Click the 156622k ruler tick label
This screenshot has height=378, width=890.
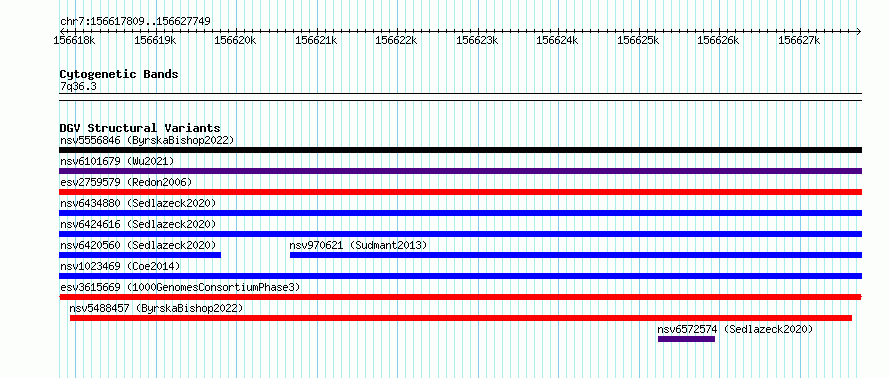[396, 40]
